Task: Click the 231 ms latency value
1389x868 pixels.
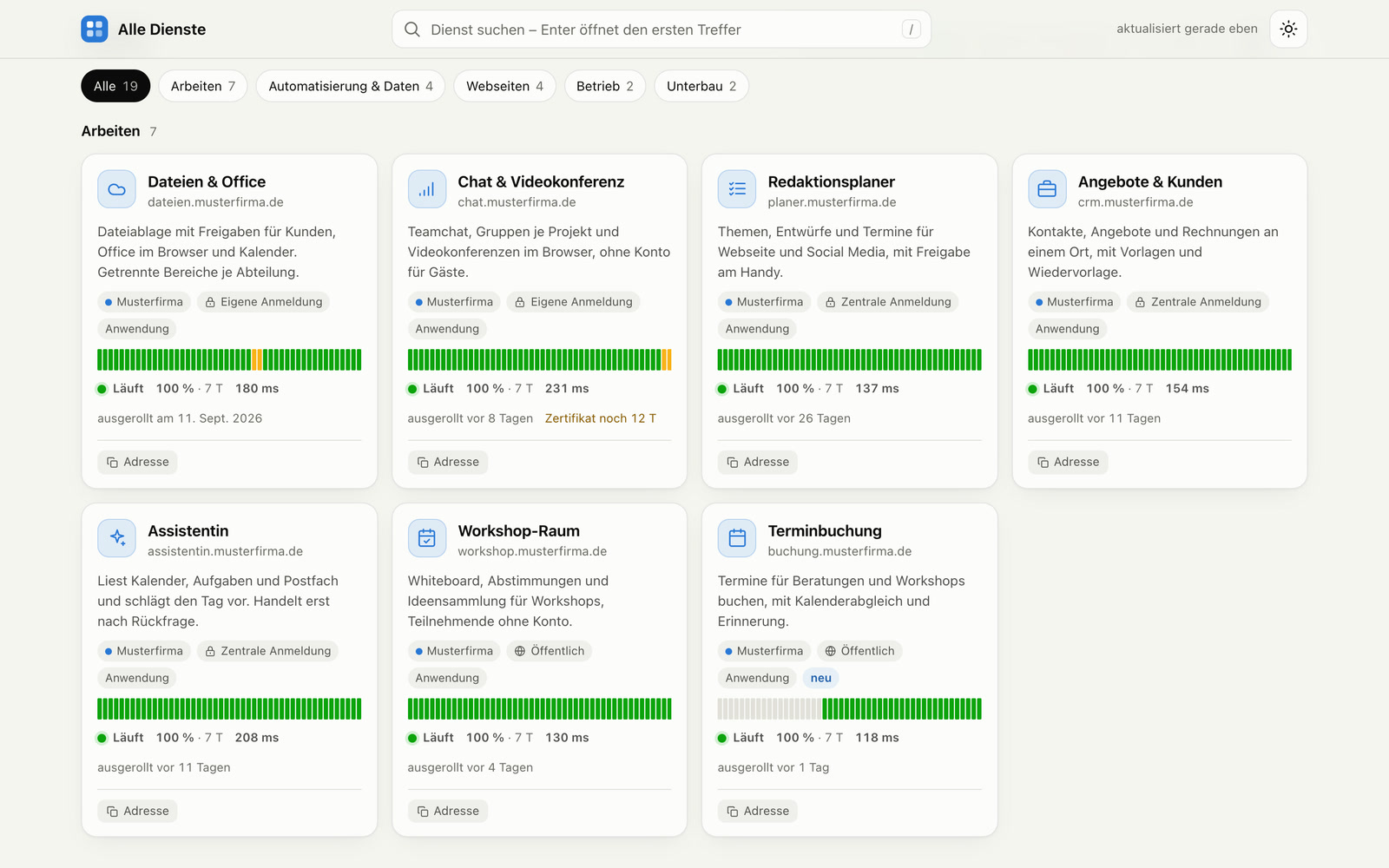Action: (567, 389)
